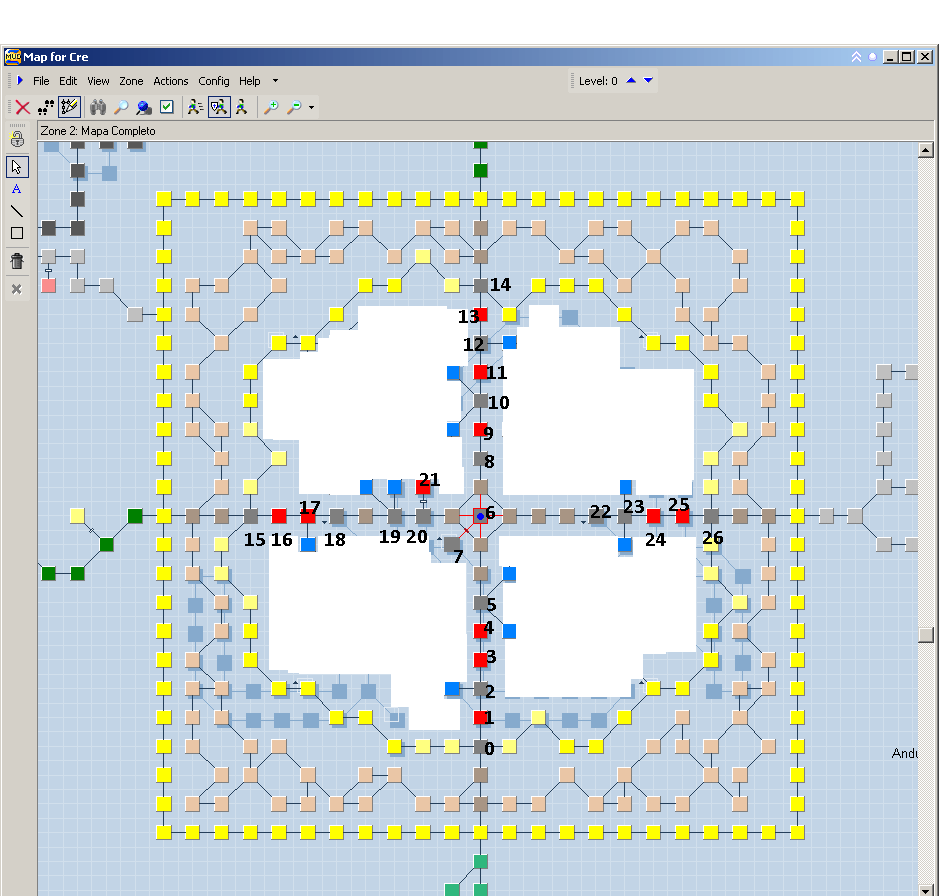The height and width of the screenshot is (896, 939).
Task: Open dropdown arrow next to zoom out
Action: pos(312,107)
